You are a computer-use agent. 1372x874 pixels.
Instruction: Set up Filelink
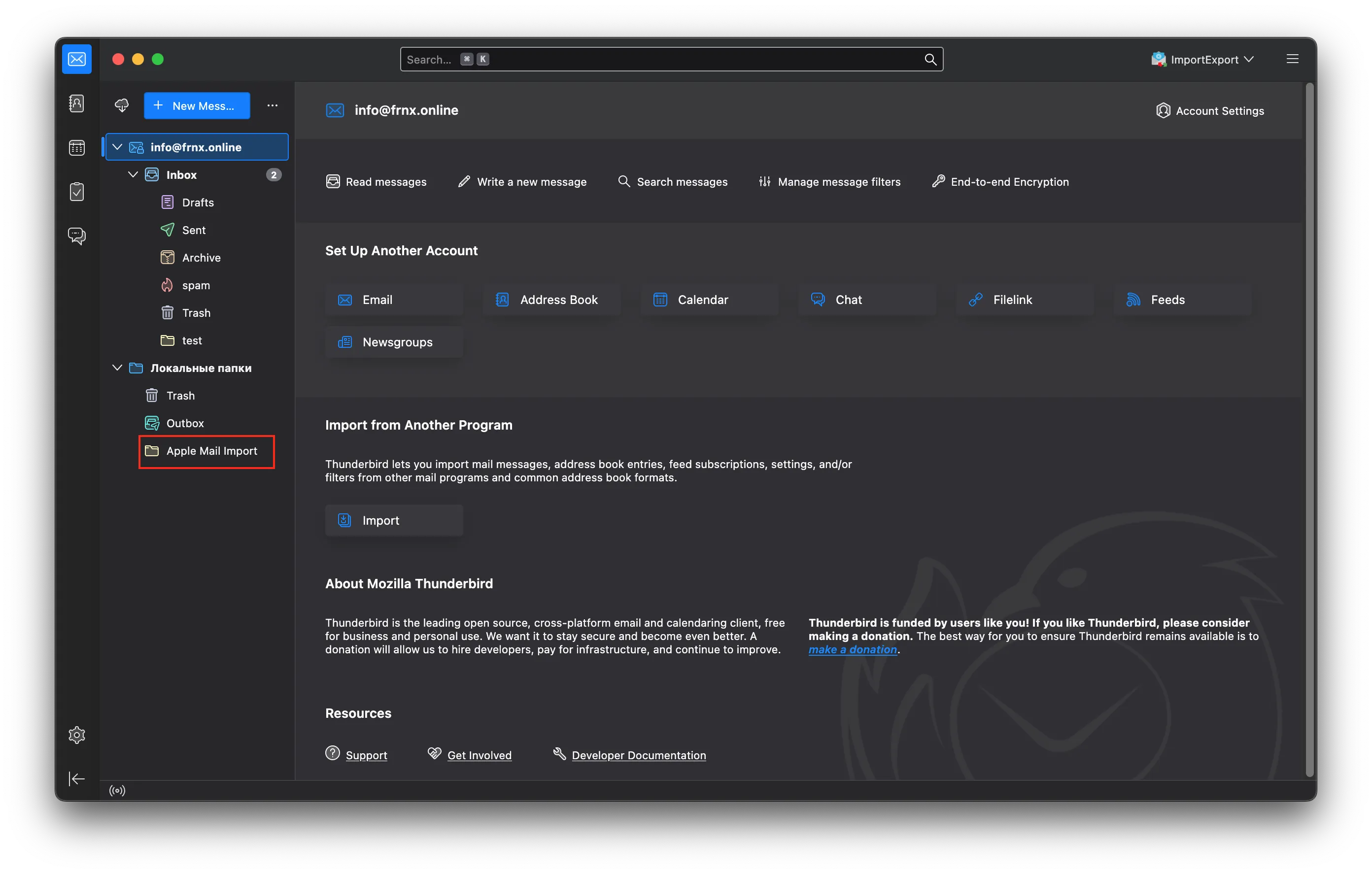pyautogui.click(x=1025, y=300)
